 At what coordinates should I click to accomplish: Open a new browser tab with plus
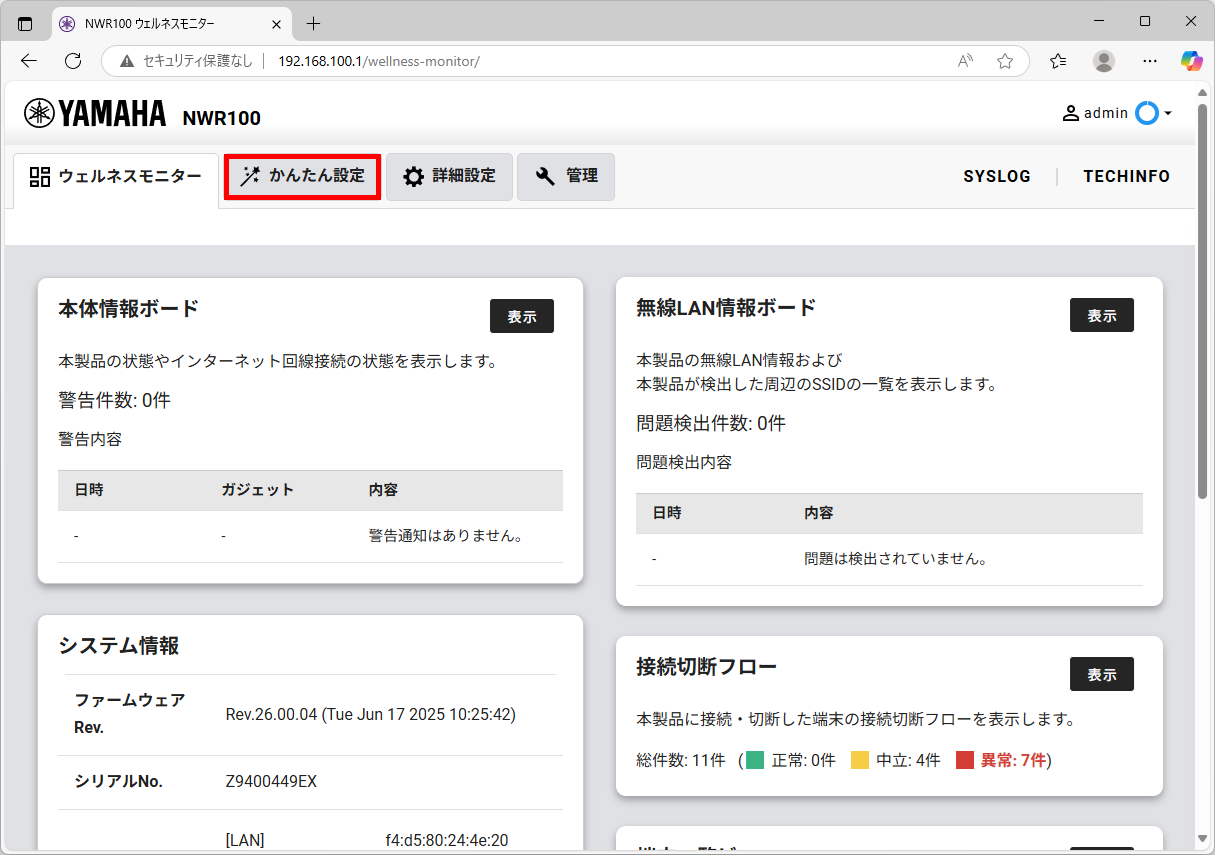pyautogui.click(x=313, y=23)
